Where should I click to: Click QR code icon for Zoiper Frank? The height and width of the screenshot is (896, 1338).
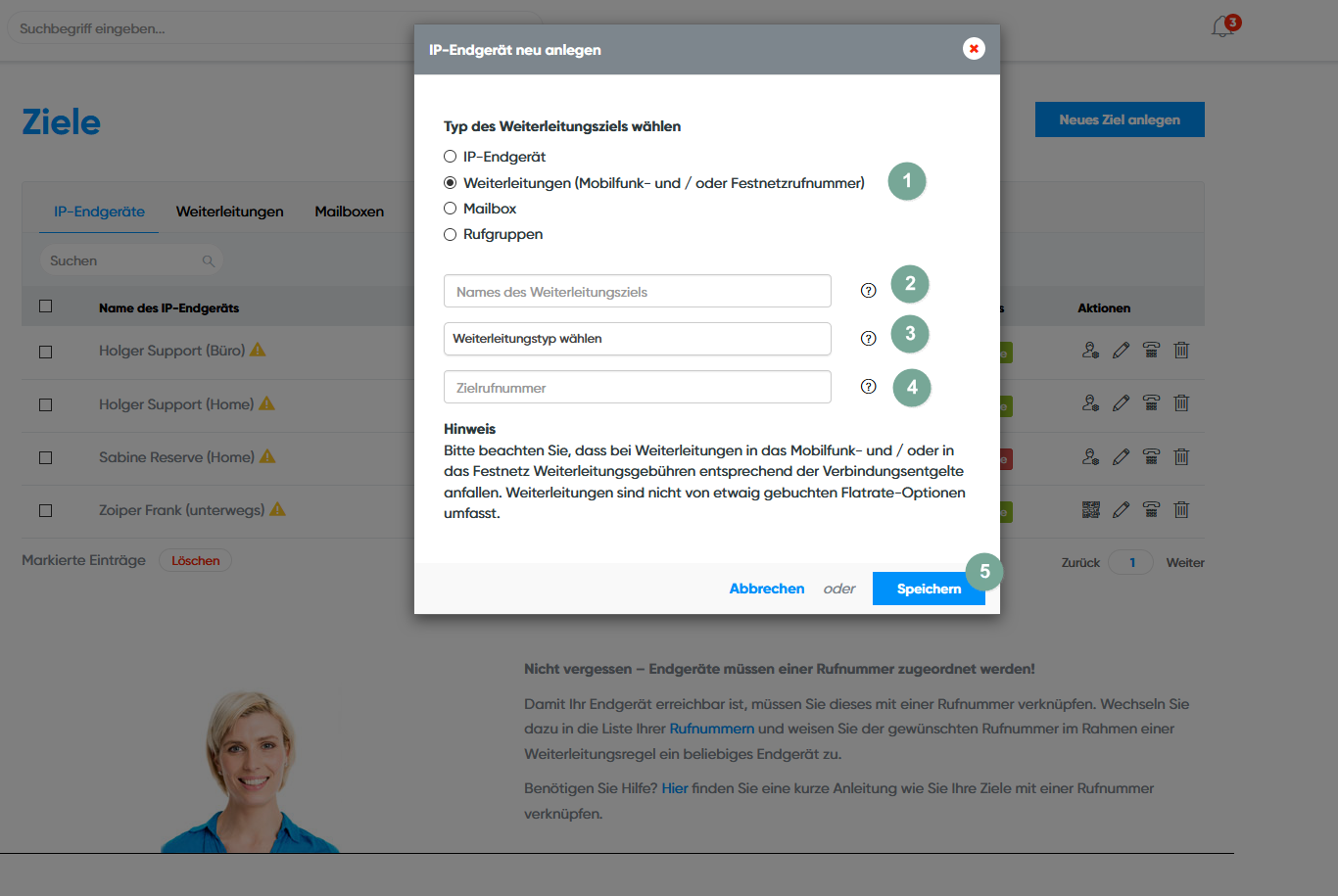(1091, 510)
